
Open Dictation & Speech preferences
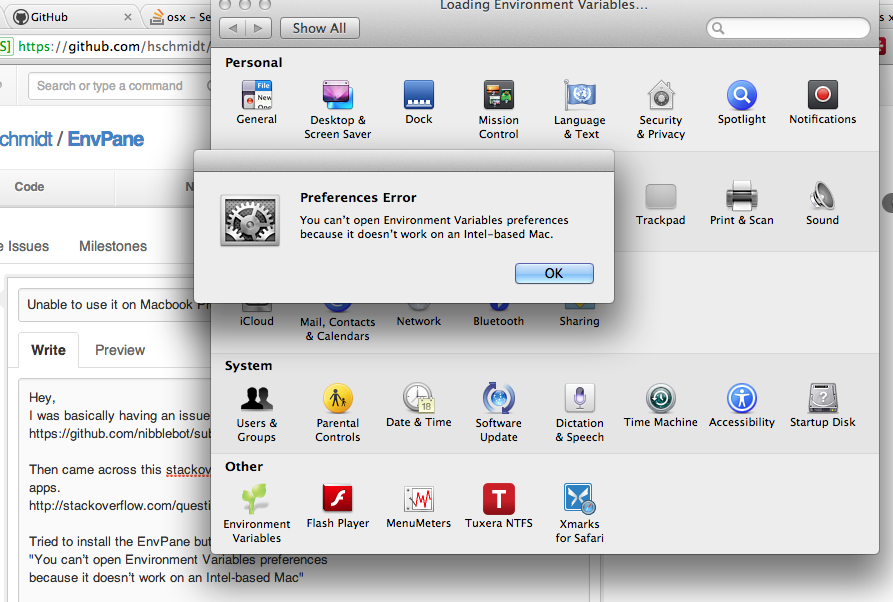pyautogui.click(x=580, y=413)
